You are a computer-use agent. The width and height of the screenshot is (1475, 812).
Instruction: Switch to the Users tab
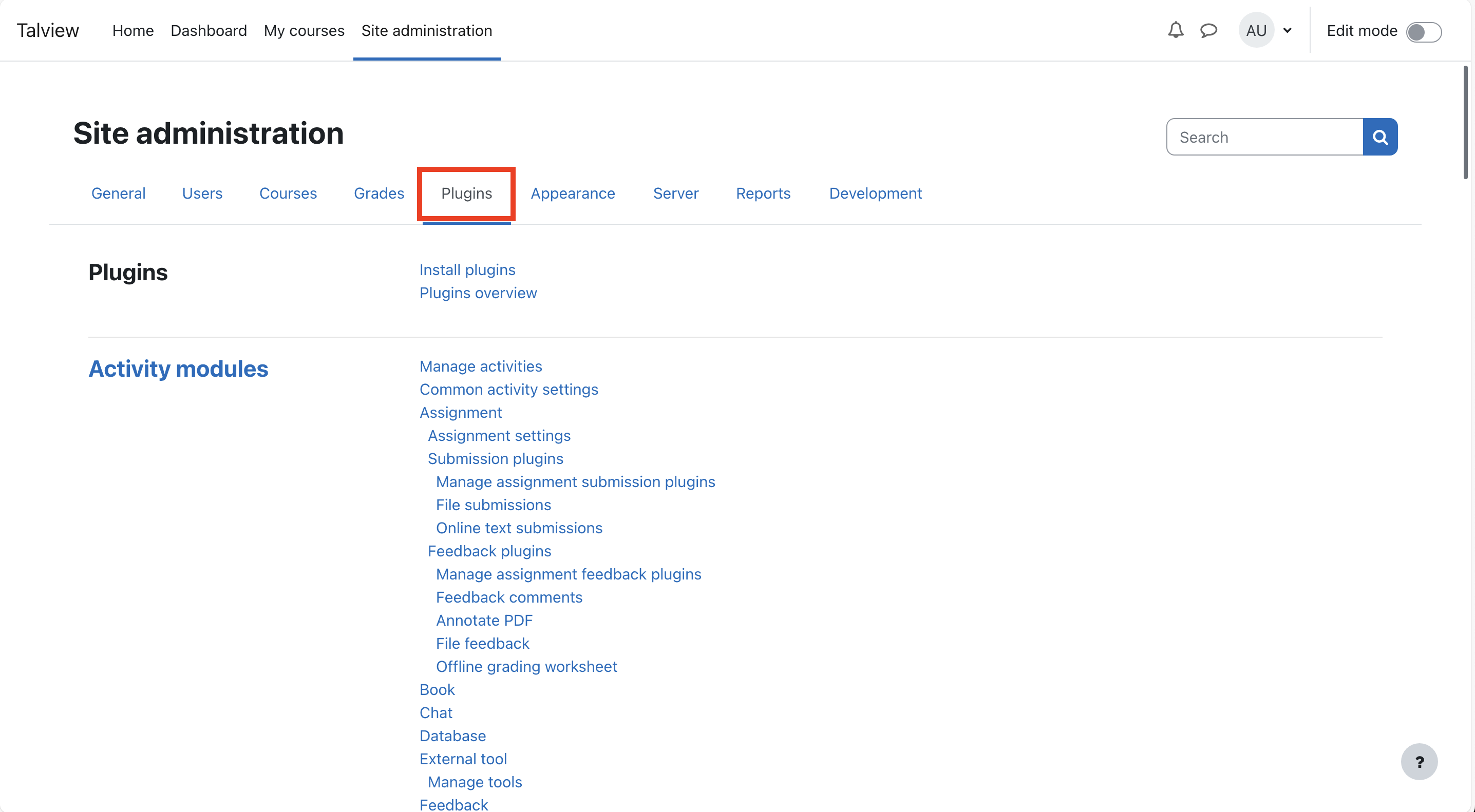point(202,194)
